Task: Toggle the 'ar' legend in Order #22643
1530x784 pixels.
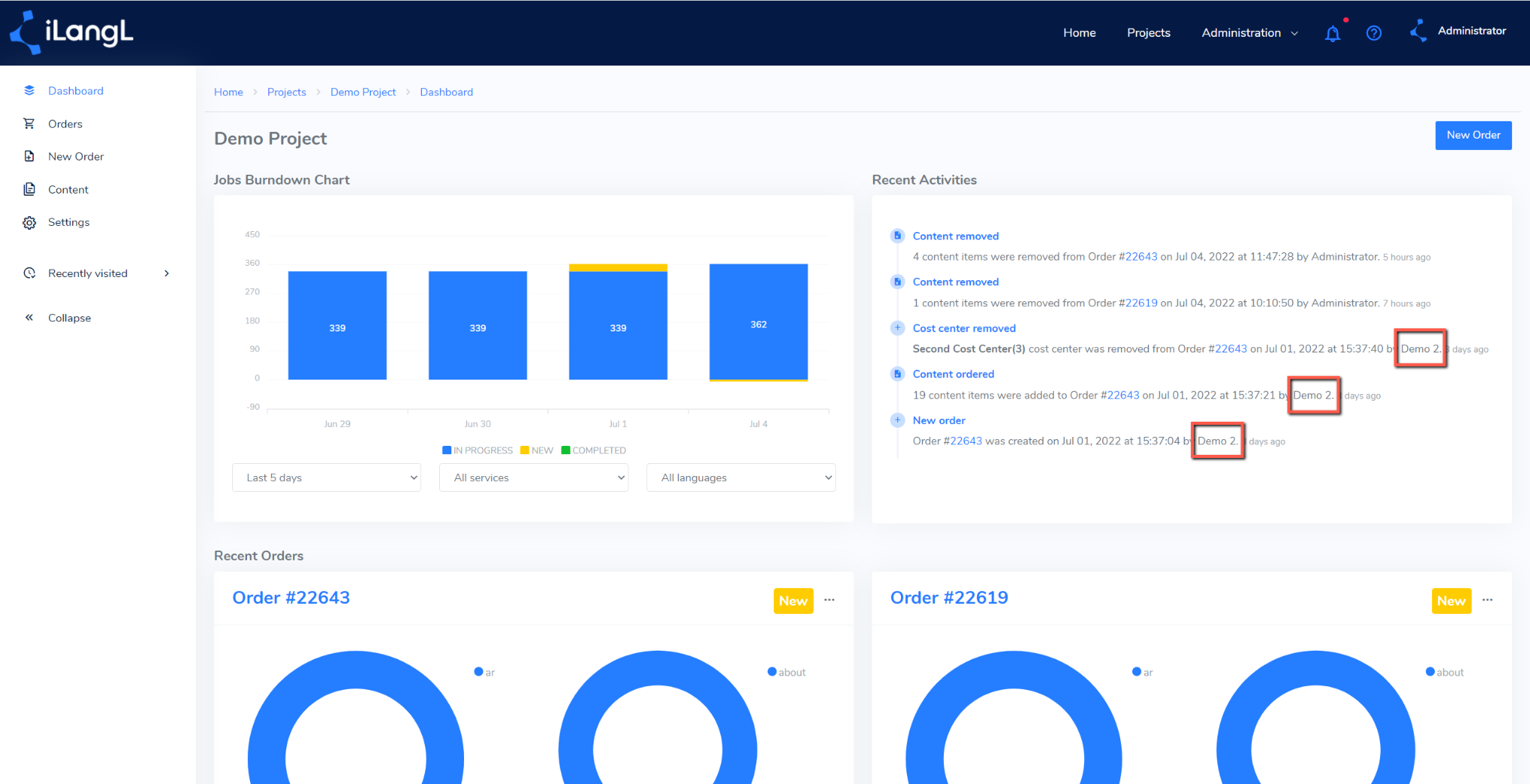Action: (484, 672)
